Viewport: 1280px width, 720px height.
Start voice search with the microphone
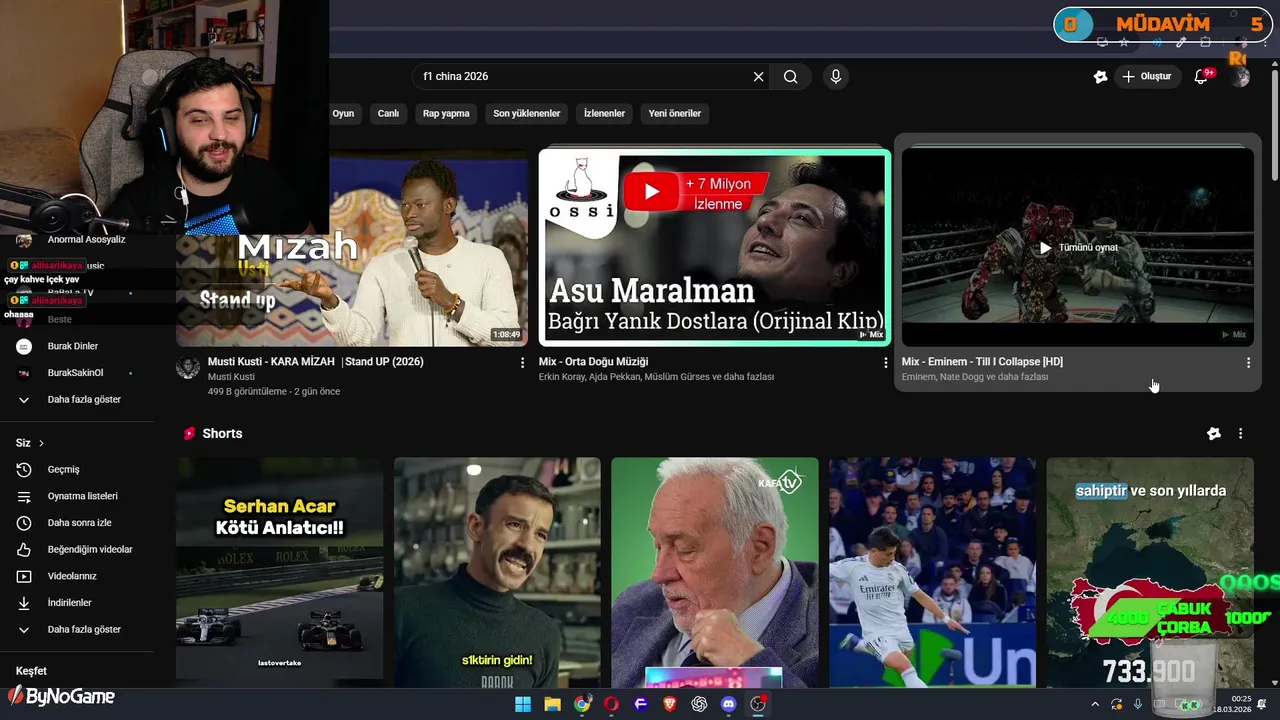point(836,77)
